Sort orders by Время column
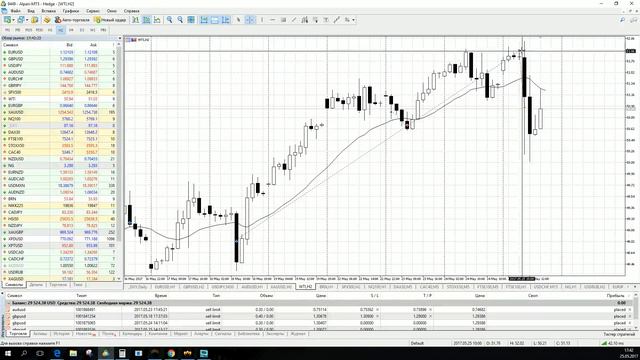 coord(160,296)
